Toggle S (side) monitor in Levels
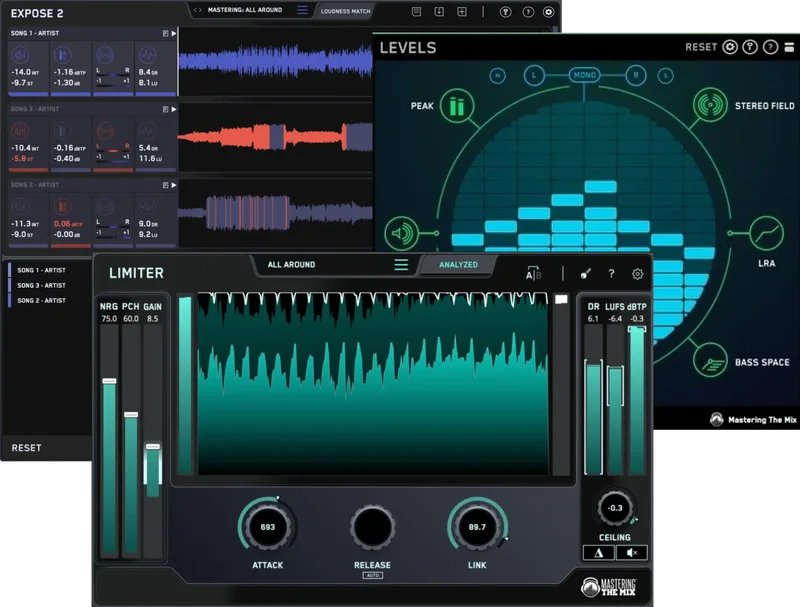This screenshot has height=607, width=800. pos(665,76)
